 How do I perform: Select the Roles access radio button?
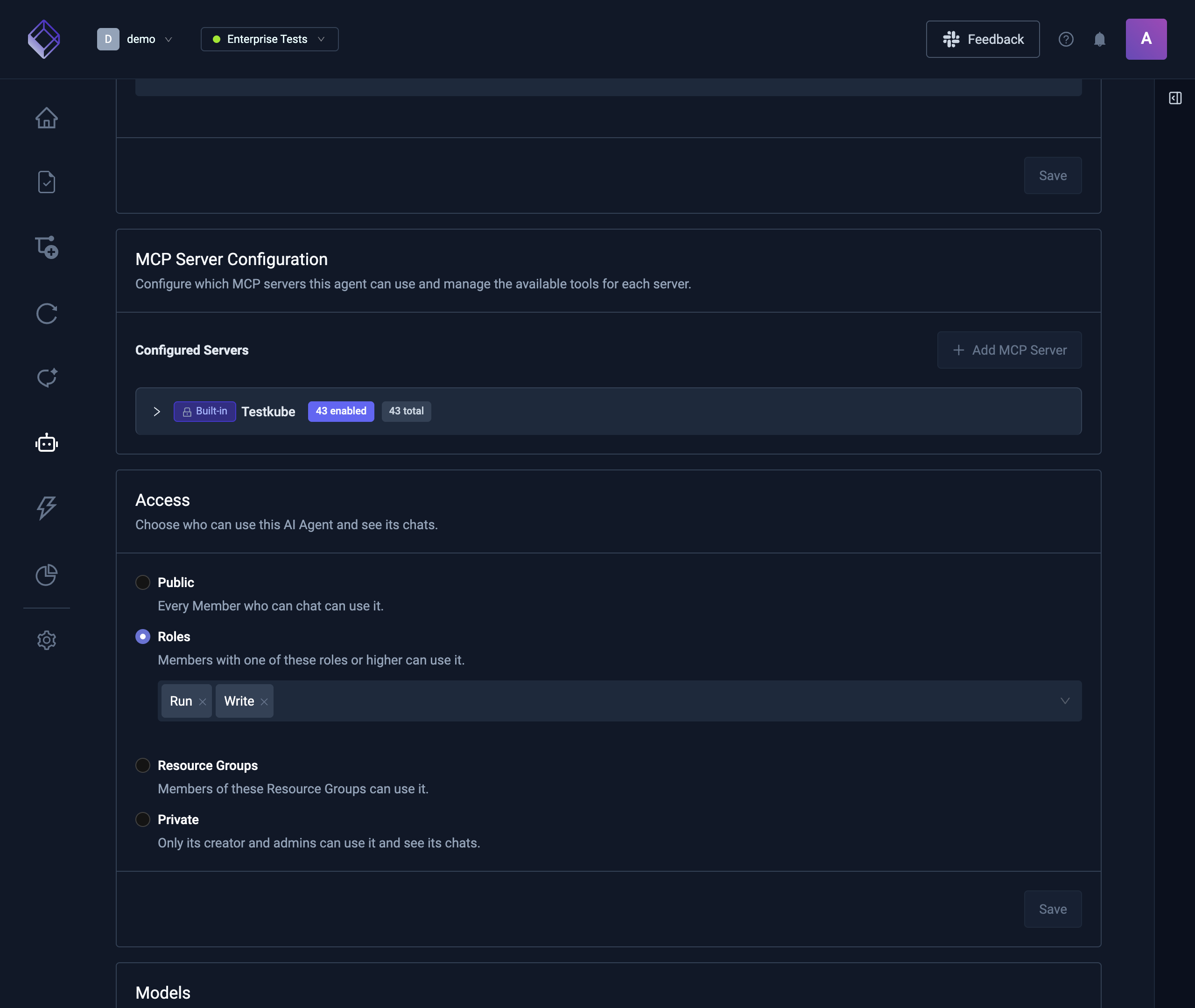tap(143, 637)
